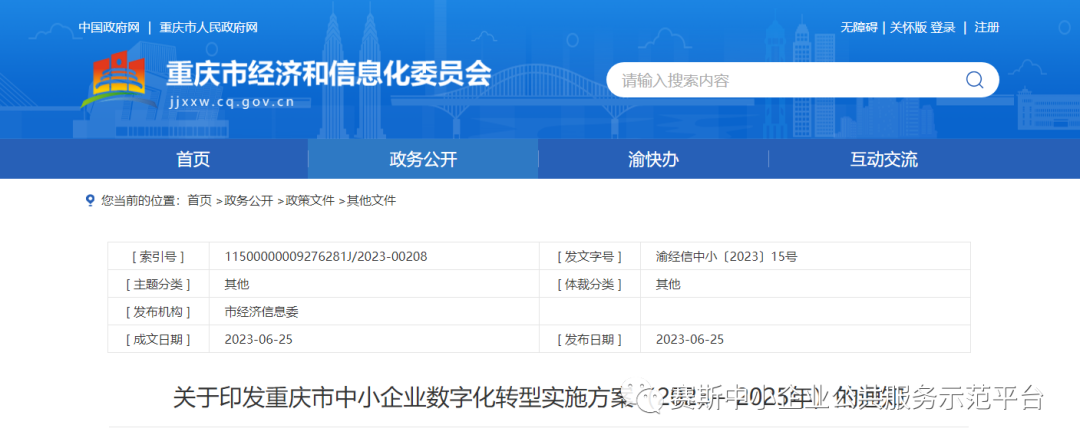Screen dimensions: 1080x445
Task: Click the location pin icon in breadcrumb
Action: click(89, 200)
